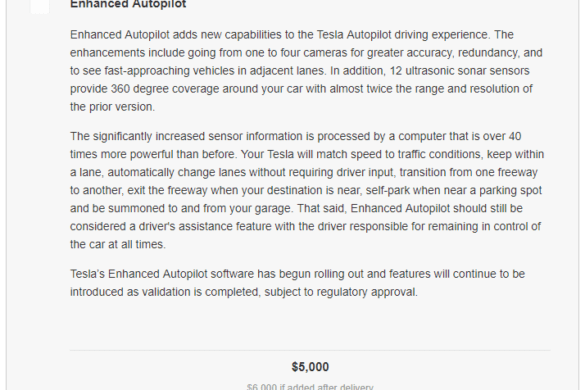Click the $6,000 if added after delivery note
Viewport: 585px width, 390px height.
[x=310, y=387]
